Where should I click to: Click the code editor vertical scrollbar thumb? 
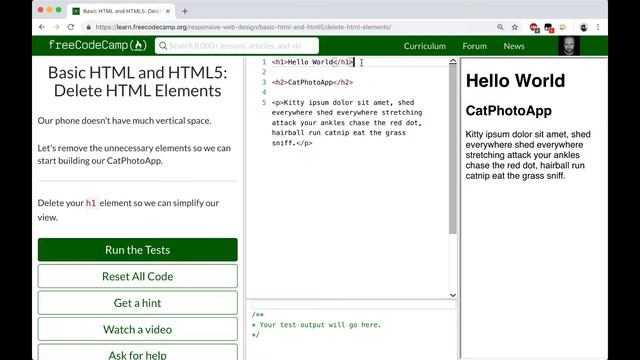click(453, 149)
